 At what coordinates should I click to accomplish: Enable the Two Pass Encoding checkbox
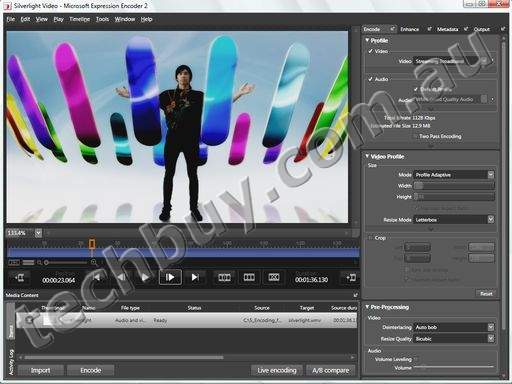click(x=415, y=136)
